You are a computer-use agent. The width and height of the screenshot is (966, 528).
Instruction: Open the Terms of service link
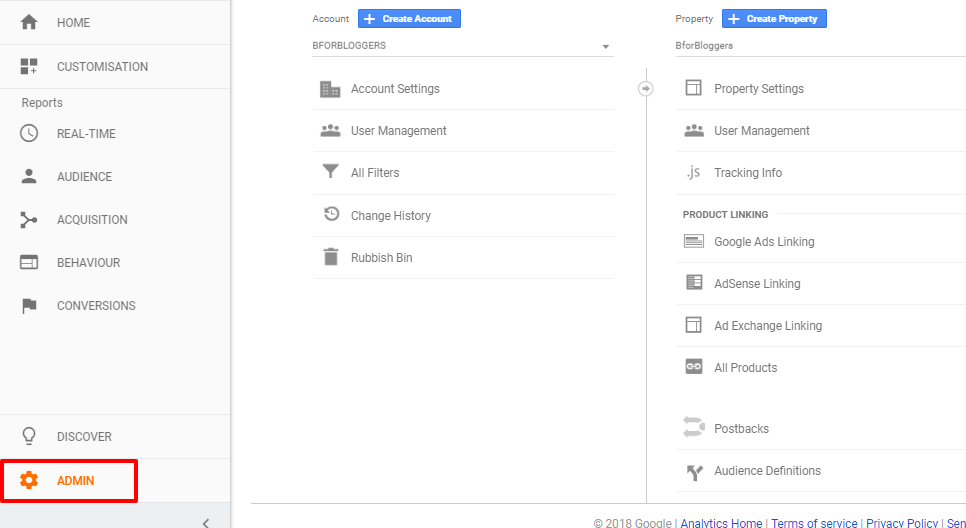[x=814, y=523]
